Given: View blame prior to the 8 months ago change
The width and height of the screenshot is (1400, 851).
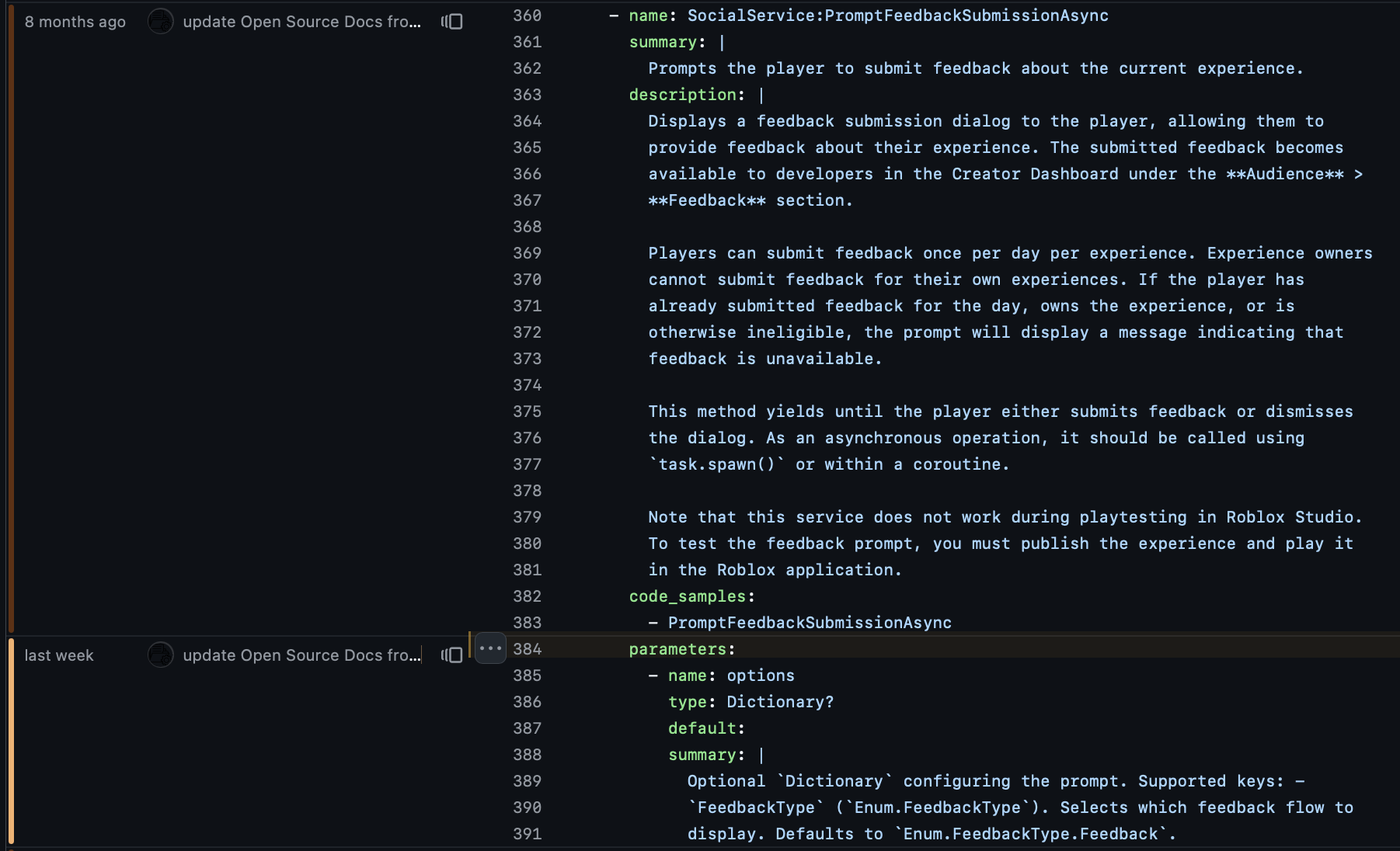Looking at the screenshot, I should (x=452, y=22).
